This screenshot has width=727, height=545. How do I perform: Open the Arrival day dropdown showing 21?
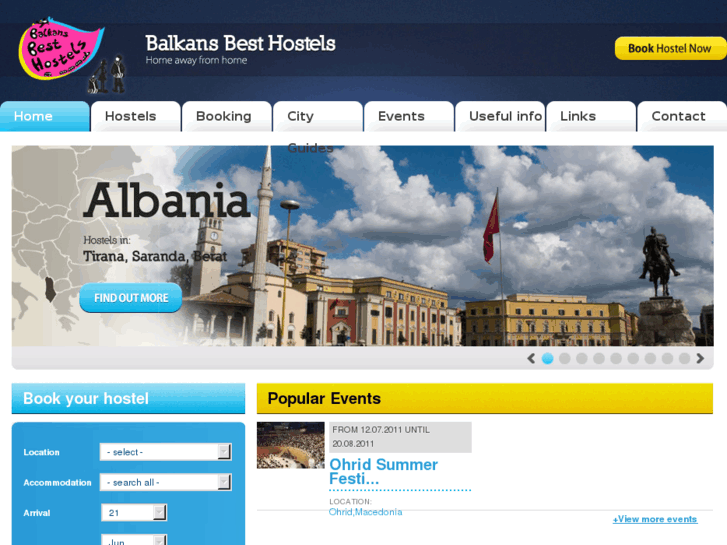tap(134, 513)
